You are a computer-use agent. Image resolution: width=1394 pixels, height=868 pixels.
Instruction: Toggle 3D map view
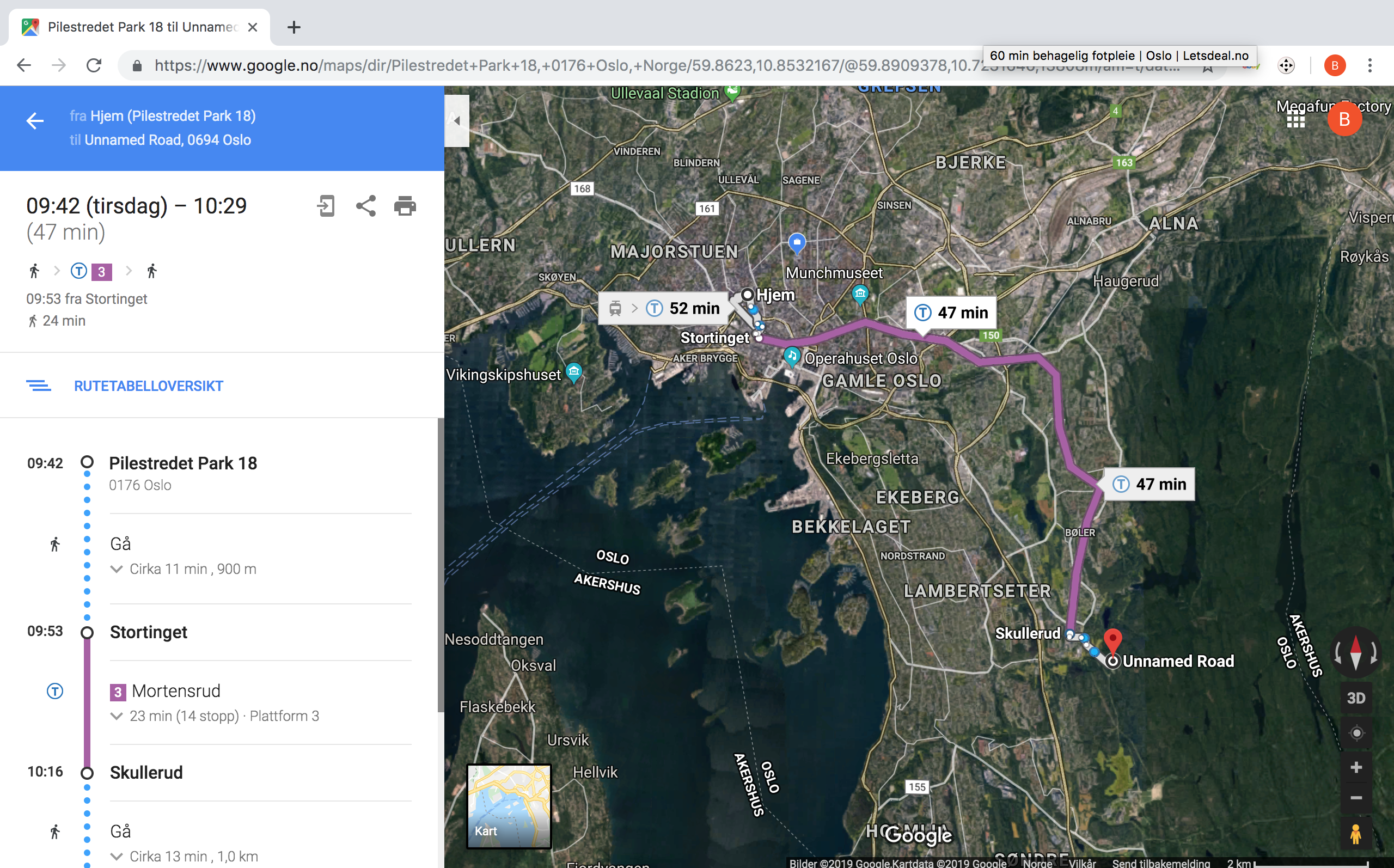1356,698
